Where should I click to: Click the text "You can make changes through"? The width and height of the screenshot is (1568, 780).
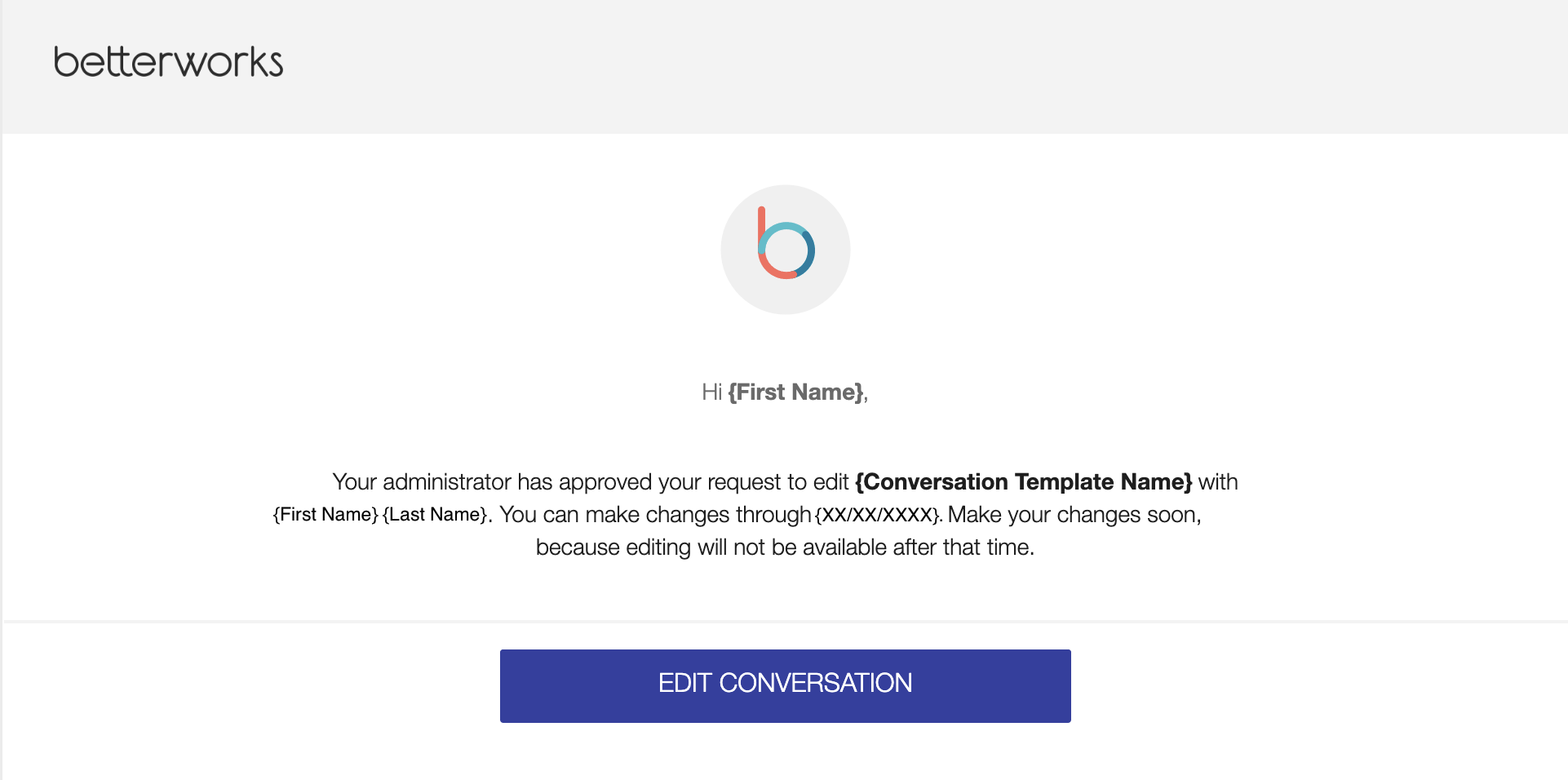pyautogui.click(x=655, y=515)
